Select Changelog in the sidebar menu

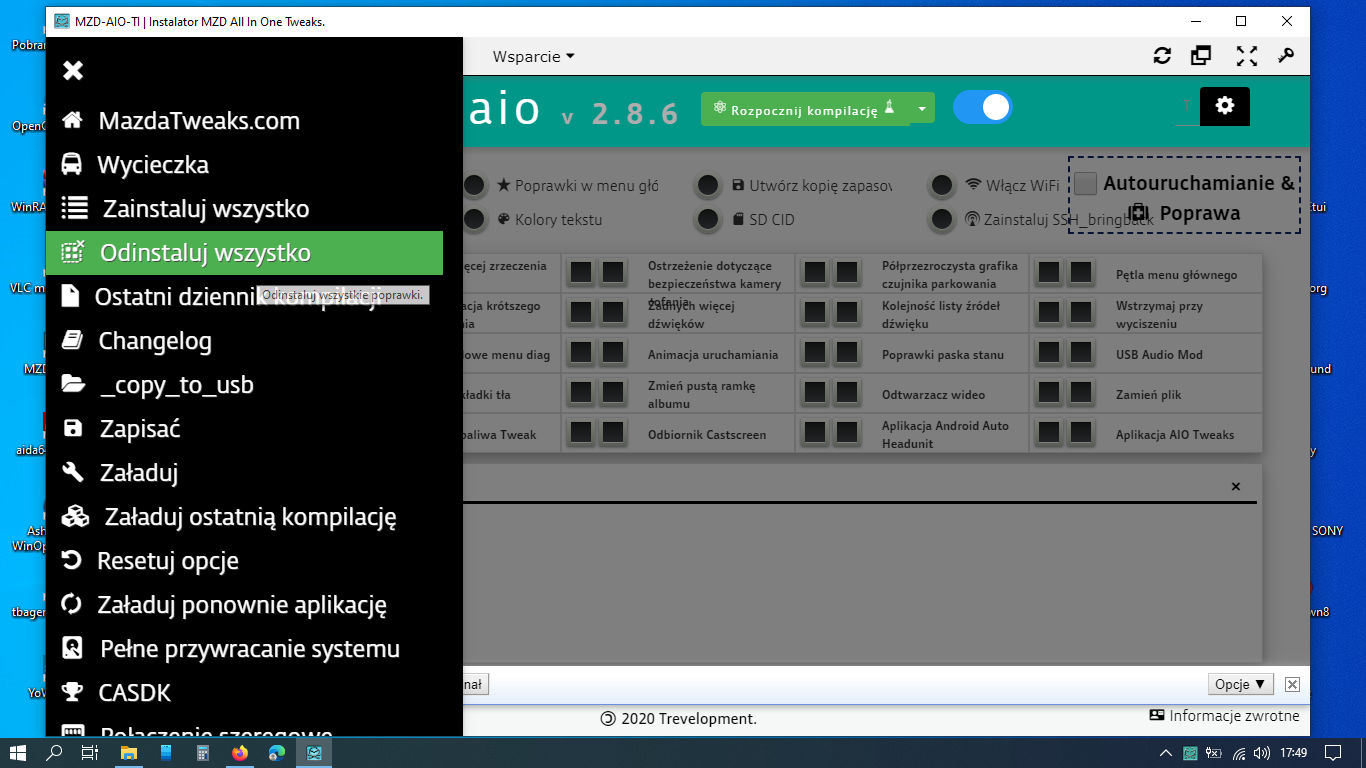click(155, 341)
